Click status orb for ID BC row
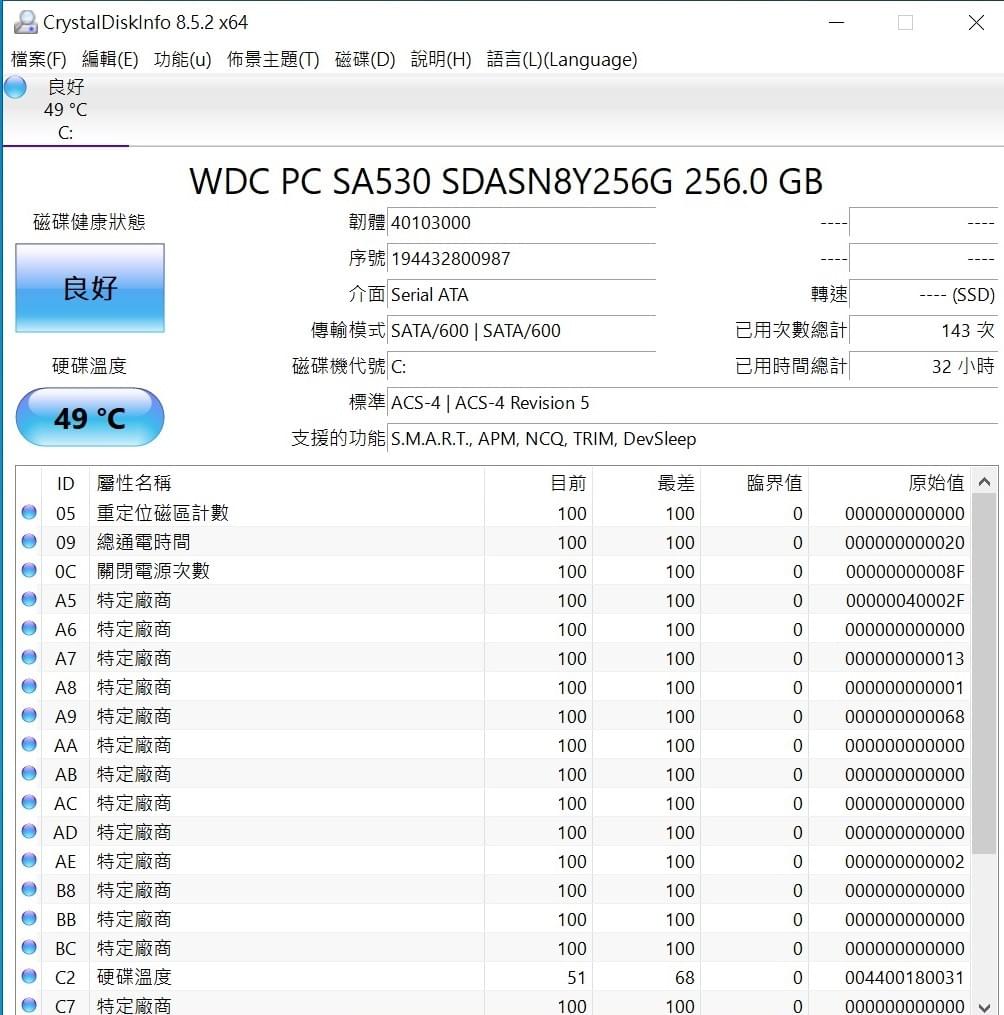 pos(29,947)
